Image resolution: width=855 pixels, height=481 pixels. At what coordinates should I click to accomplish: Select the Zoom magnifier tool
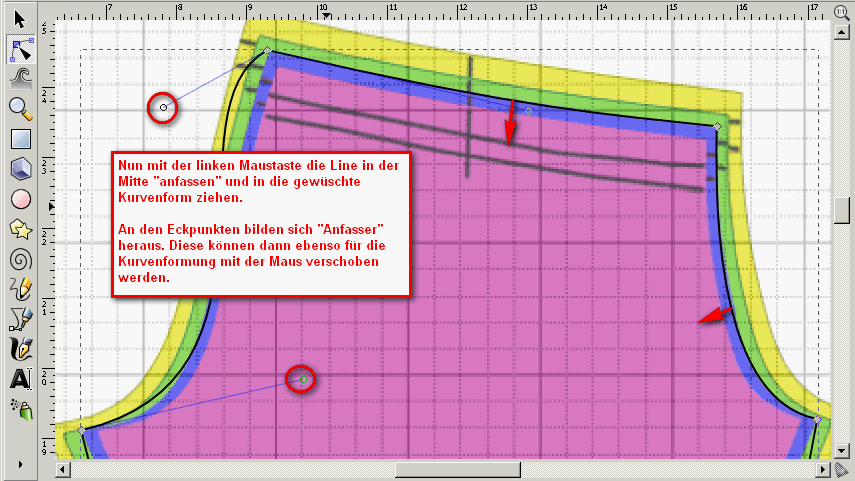point(19,107)
